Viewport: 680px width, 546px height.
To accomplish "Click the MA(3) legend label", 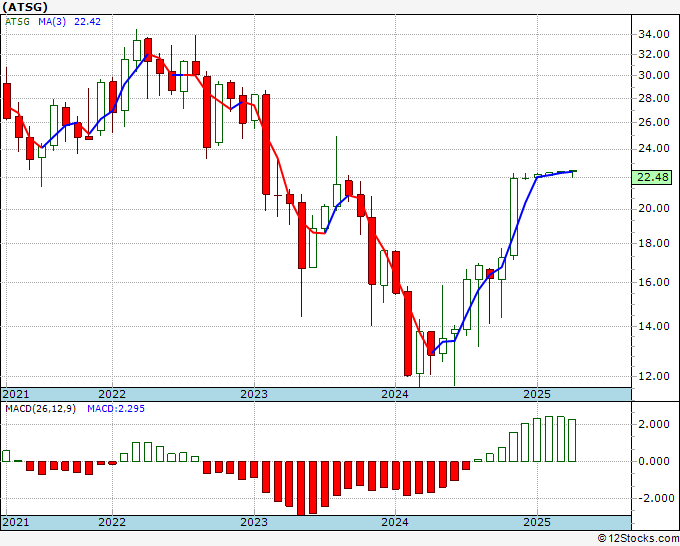I will [x=52, y=21].
